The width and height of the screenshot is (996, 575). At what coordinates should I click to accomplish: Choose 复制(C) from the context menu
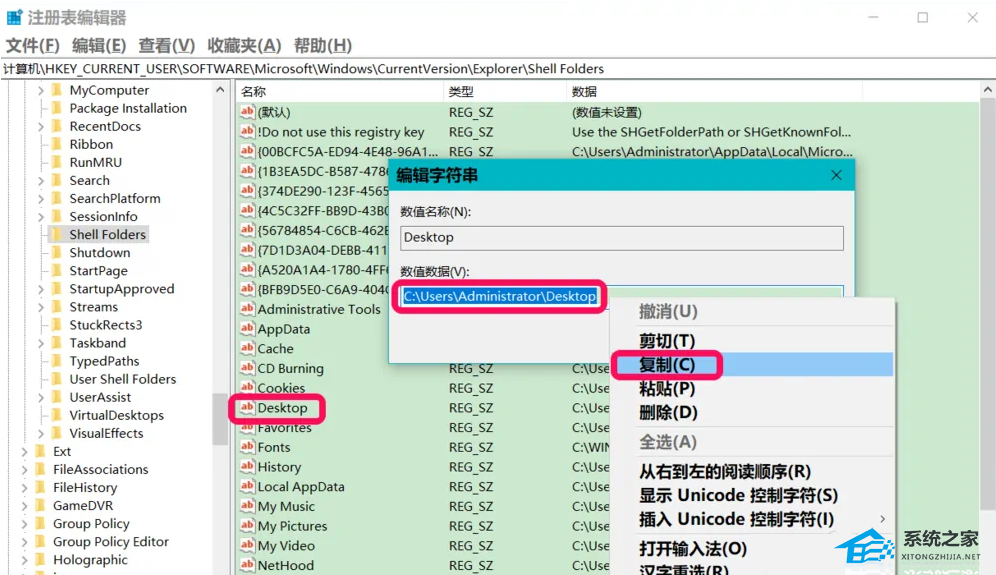point(667,365)
